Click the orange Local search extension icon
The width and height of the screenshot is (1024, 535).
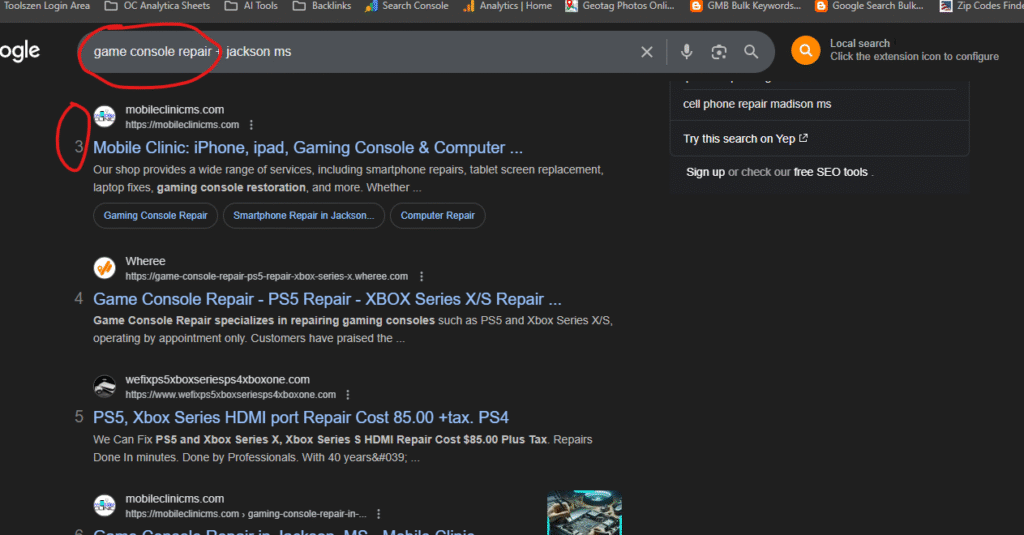tap(805, 50)
